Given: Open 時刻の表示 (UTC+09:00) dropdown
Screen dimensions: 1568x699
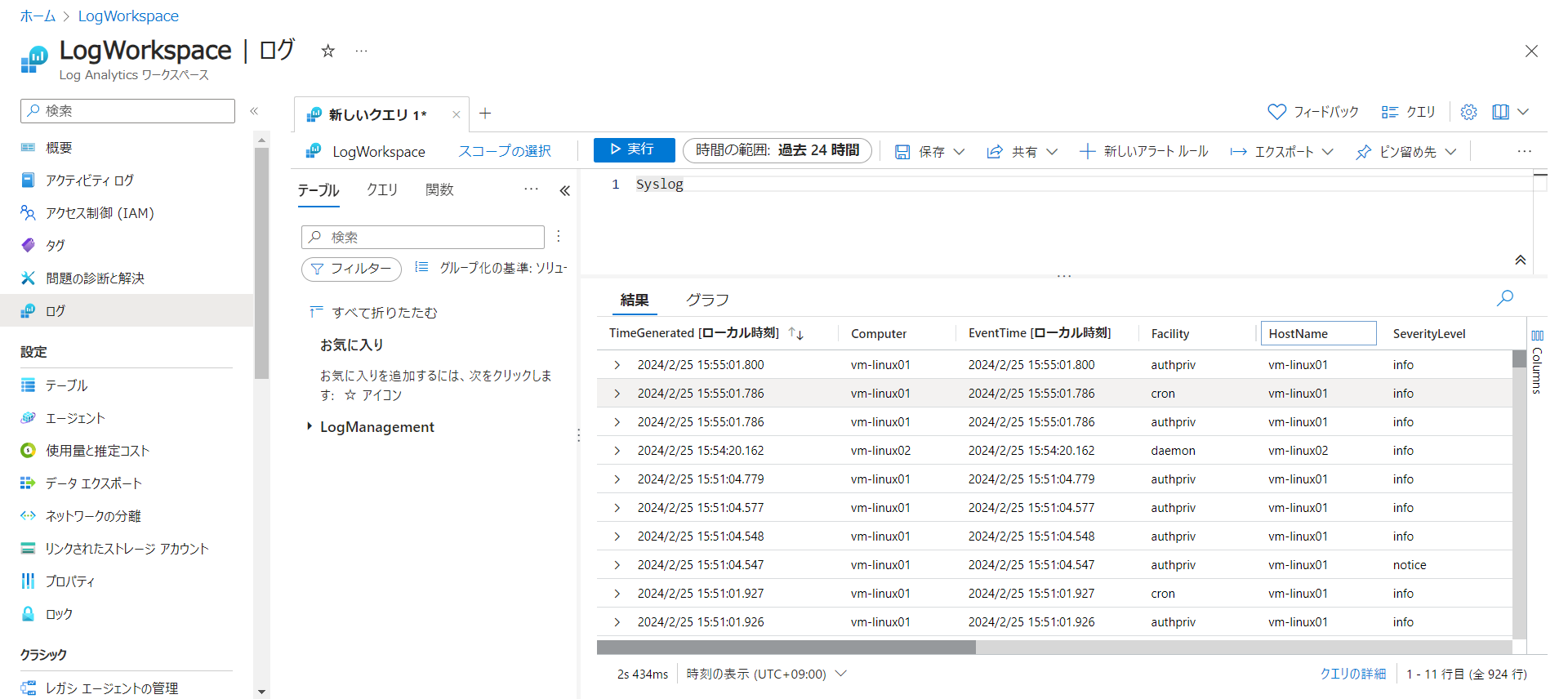Looking at the screenshot, I should pos(766,674).
